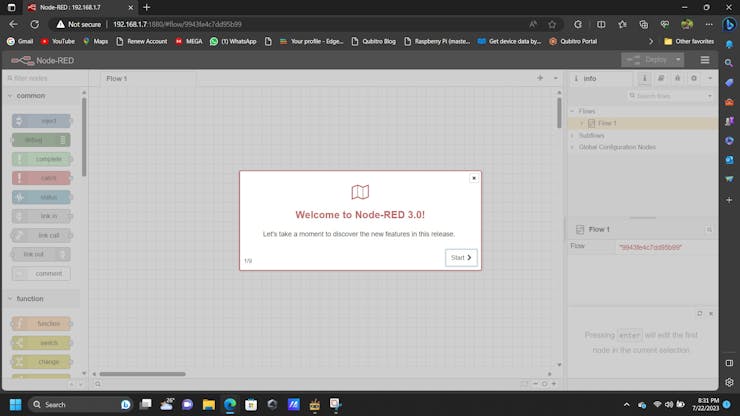The image size is (740, 416).
Task: Select the inject node in the palette
Action: 42,121
